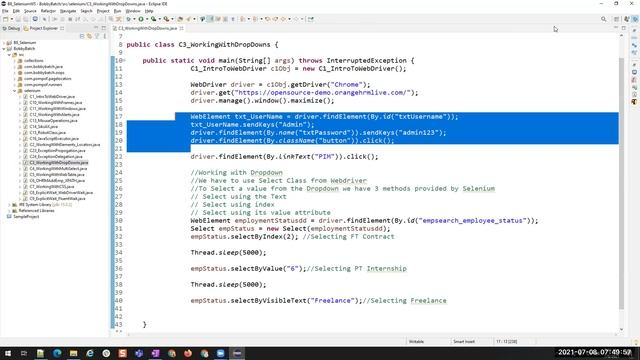Select C7_WorkingWithCSS.java in tree
Image resolution: width=640 pixels, height=360 pixels.
pos(52,187)
